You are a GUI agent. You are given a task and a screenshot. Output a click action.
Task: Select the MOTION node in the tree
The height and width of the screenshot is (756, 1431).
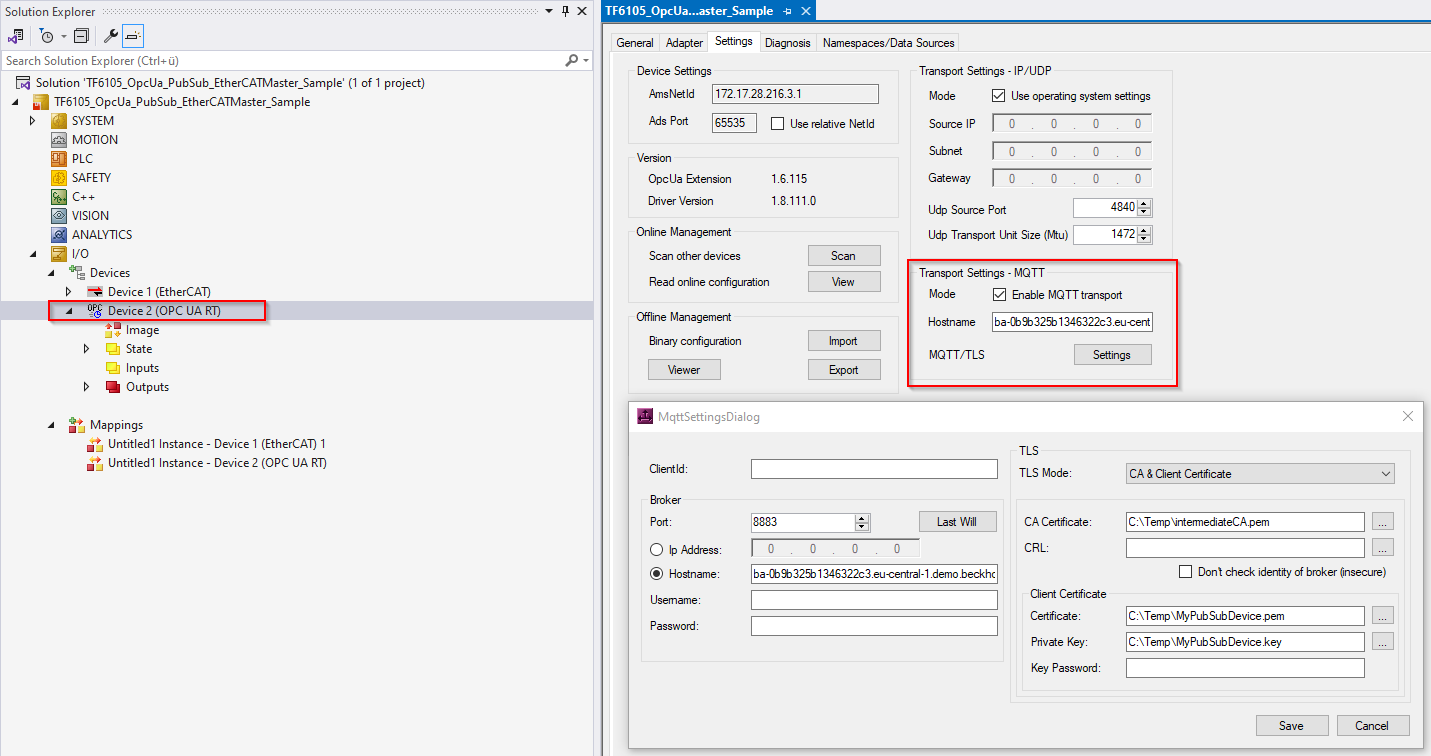[94, 140]
